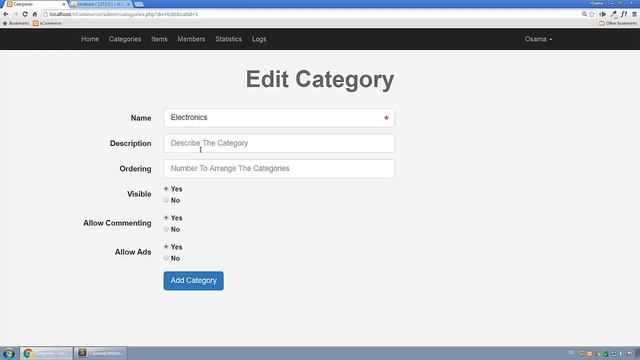The image size is (640, 360).
Task: Click the zoom magnifier icon in address bar
Action: (x=584, y=14)
